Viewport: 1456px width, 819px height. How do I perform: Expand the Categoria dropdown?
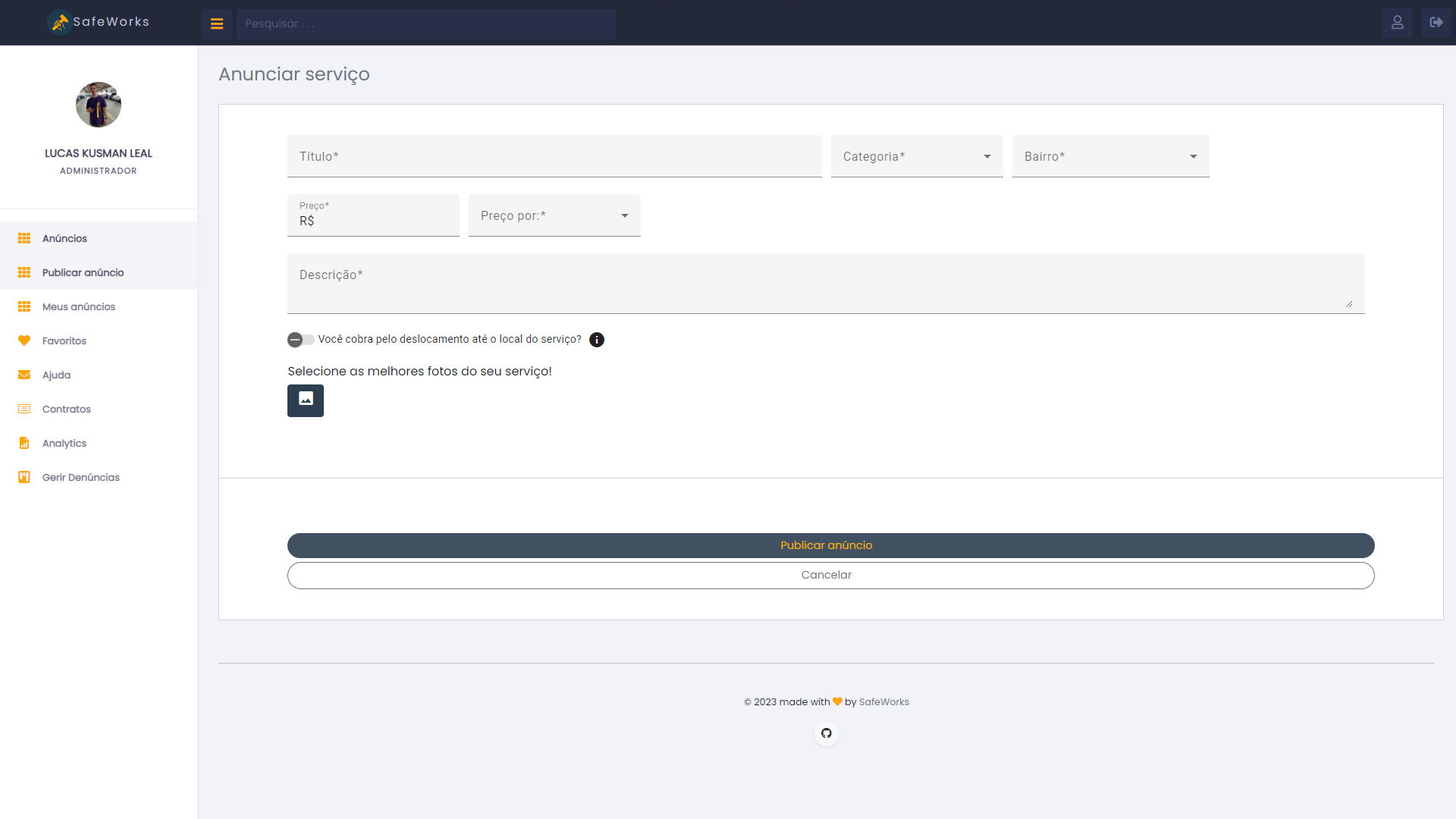[917, 156]
